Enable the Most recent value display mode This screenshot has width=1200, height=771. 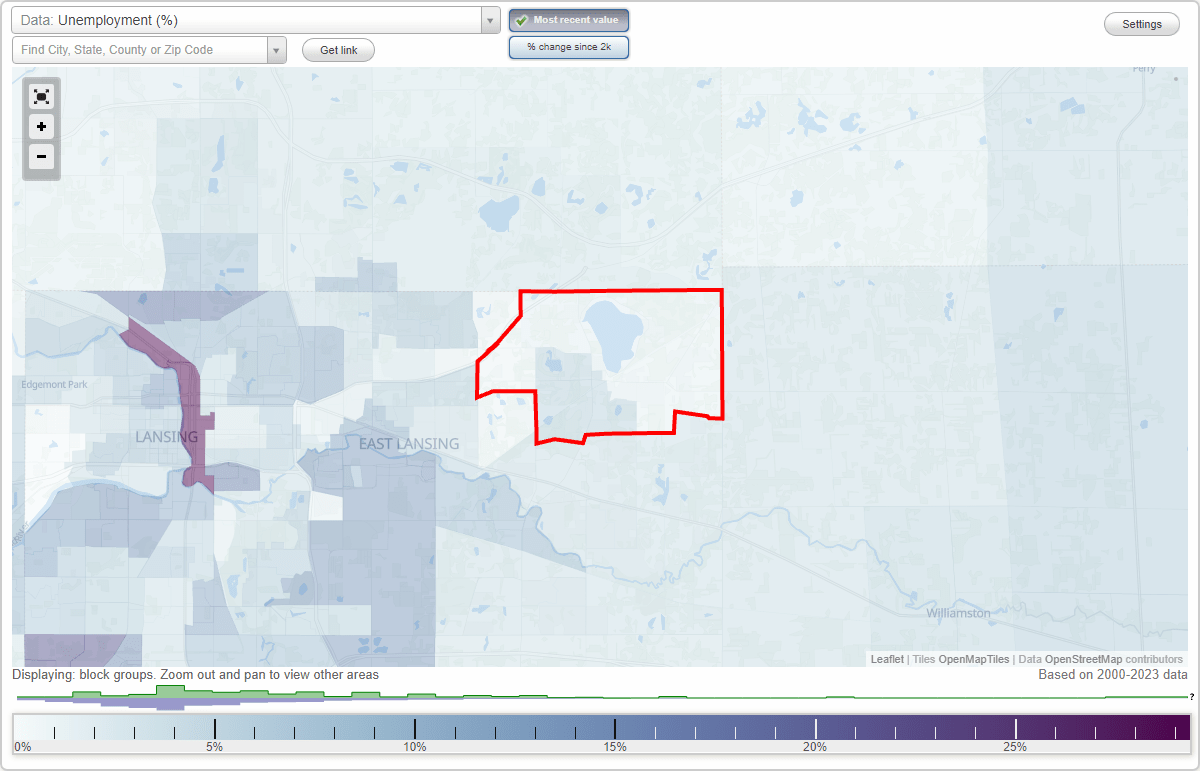click(x=569, y=19)
